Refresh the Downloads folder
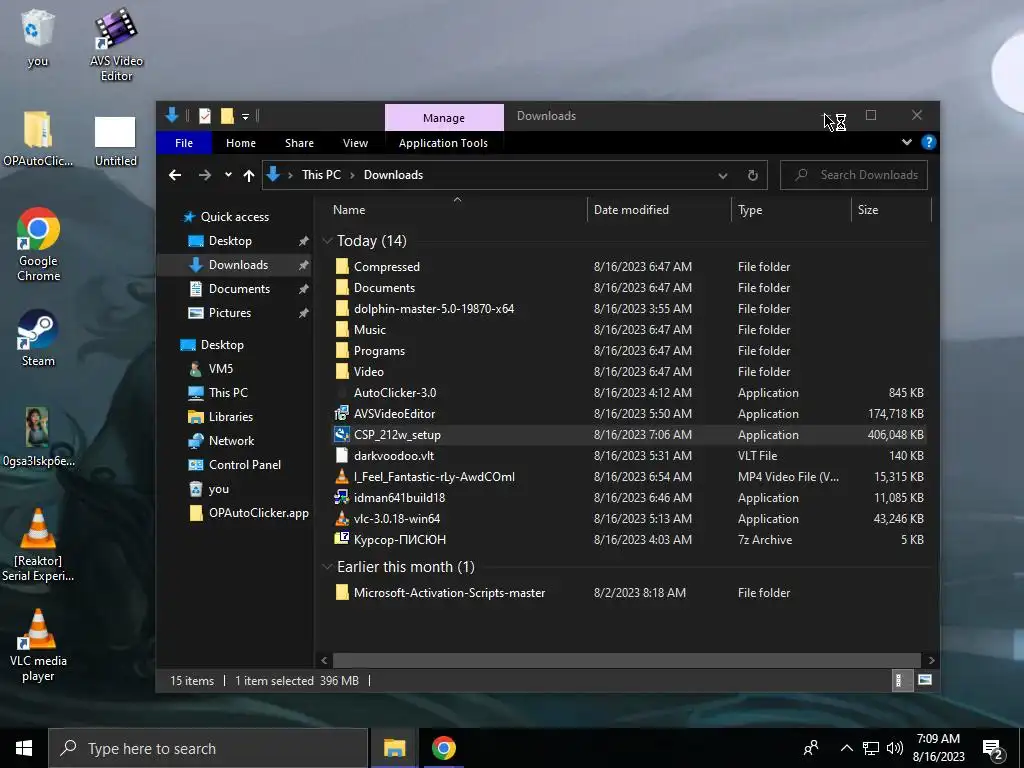This screenshot has width=1024, height=768. pyautogui.click(x=752, y=175)
